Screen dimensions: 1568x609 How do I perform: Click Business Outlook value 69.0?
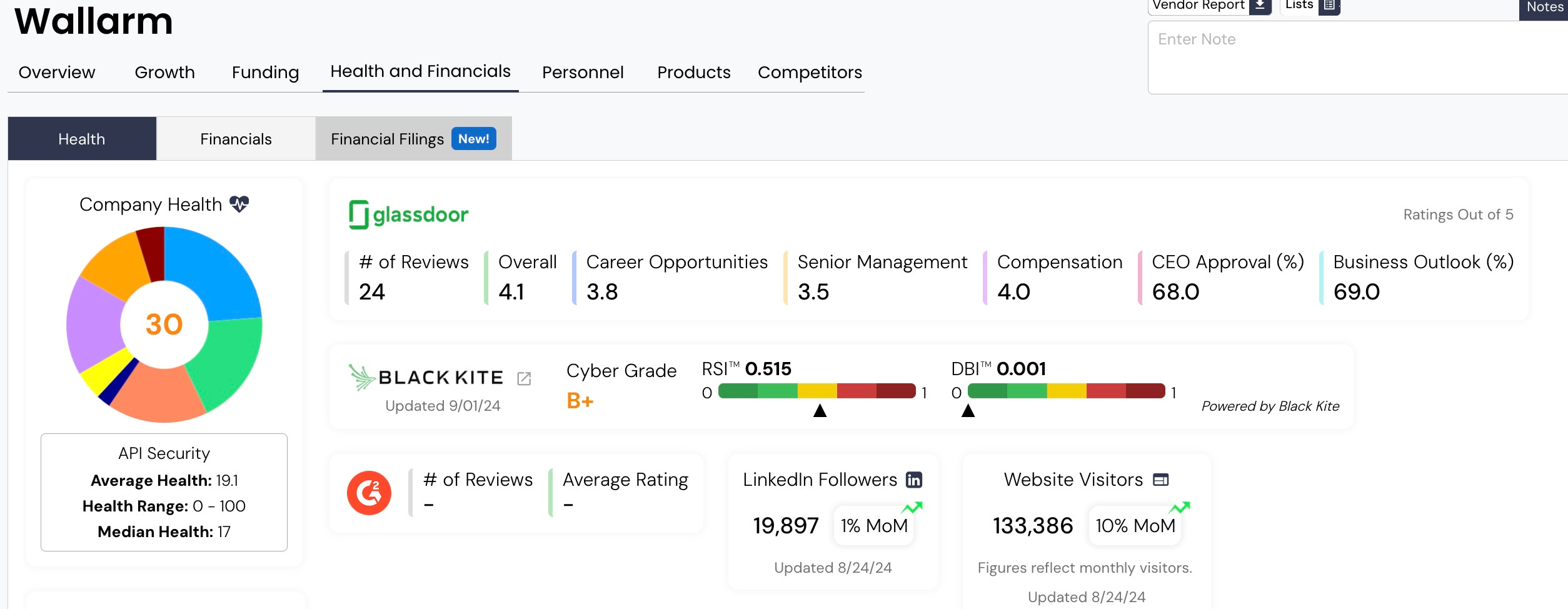click(x=1356, y=292)
